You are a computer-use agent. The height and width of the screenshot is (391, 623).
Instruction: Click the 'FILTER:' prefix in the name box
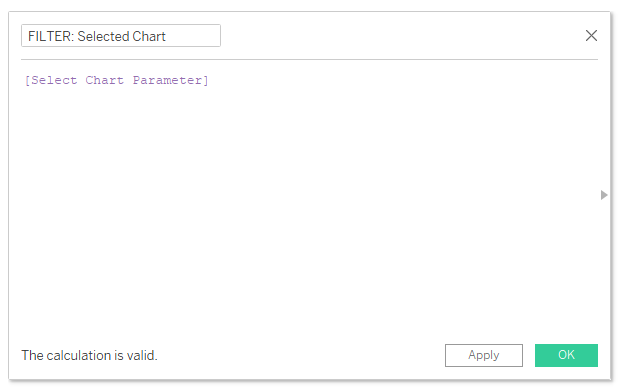[51, 36]
